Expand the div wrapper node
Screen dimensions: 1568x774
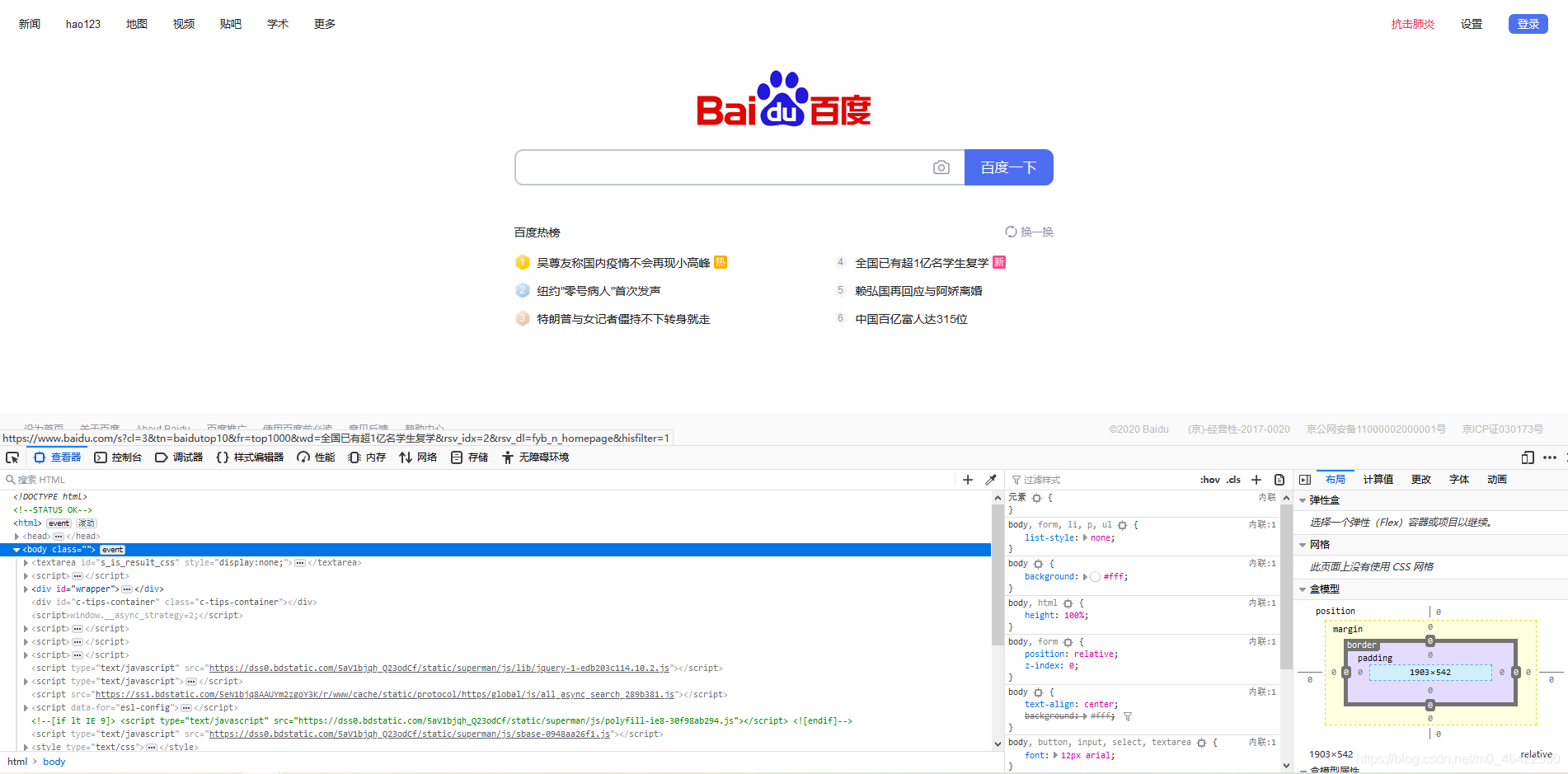click(x=26, y=589)
